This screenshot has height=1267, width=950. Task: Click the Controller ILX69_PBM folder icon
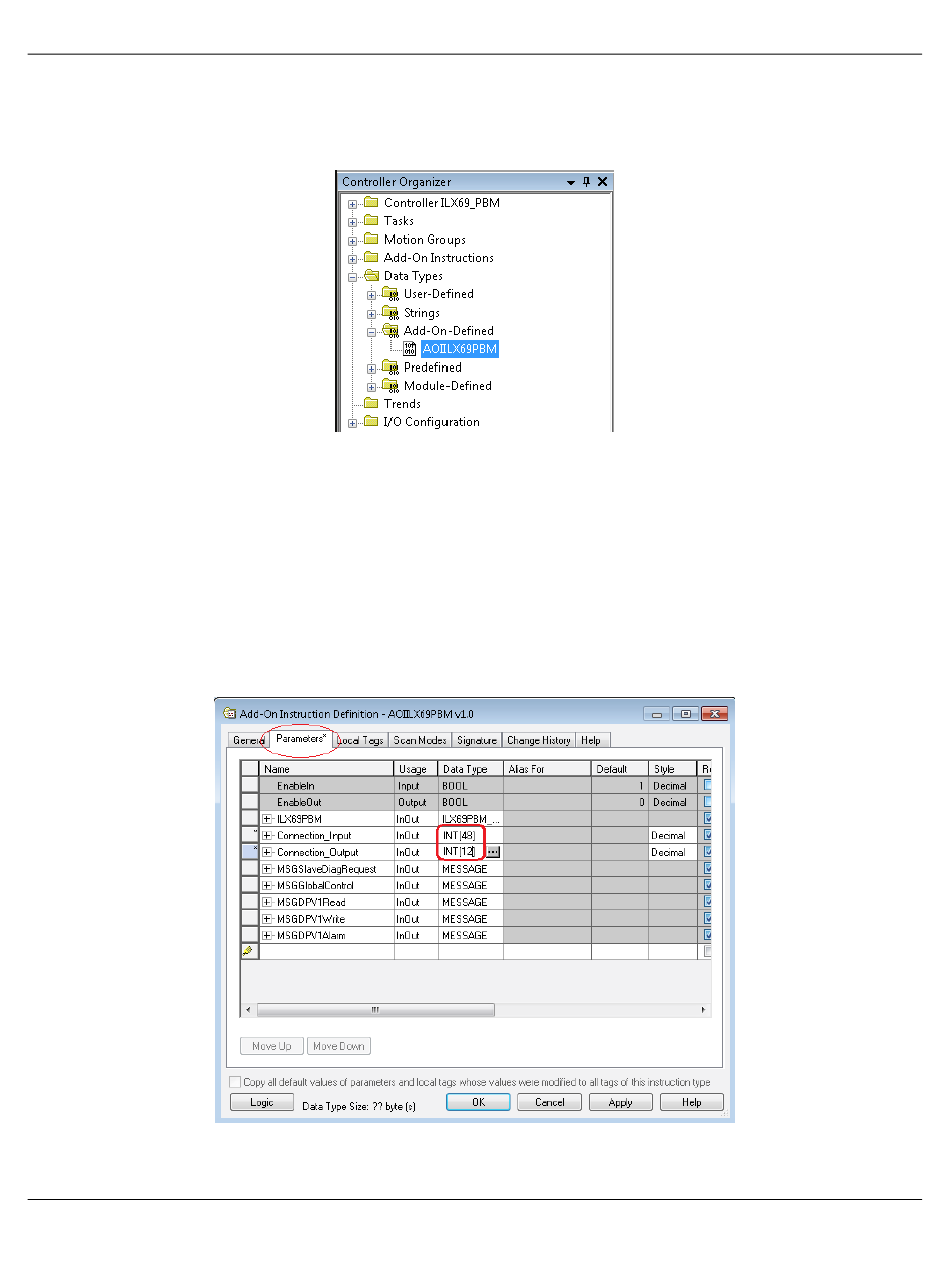pyautogui.click(x=371, y=203)
